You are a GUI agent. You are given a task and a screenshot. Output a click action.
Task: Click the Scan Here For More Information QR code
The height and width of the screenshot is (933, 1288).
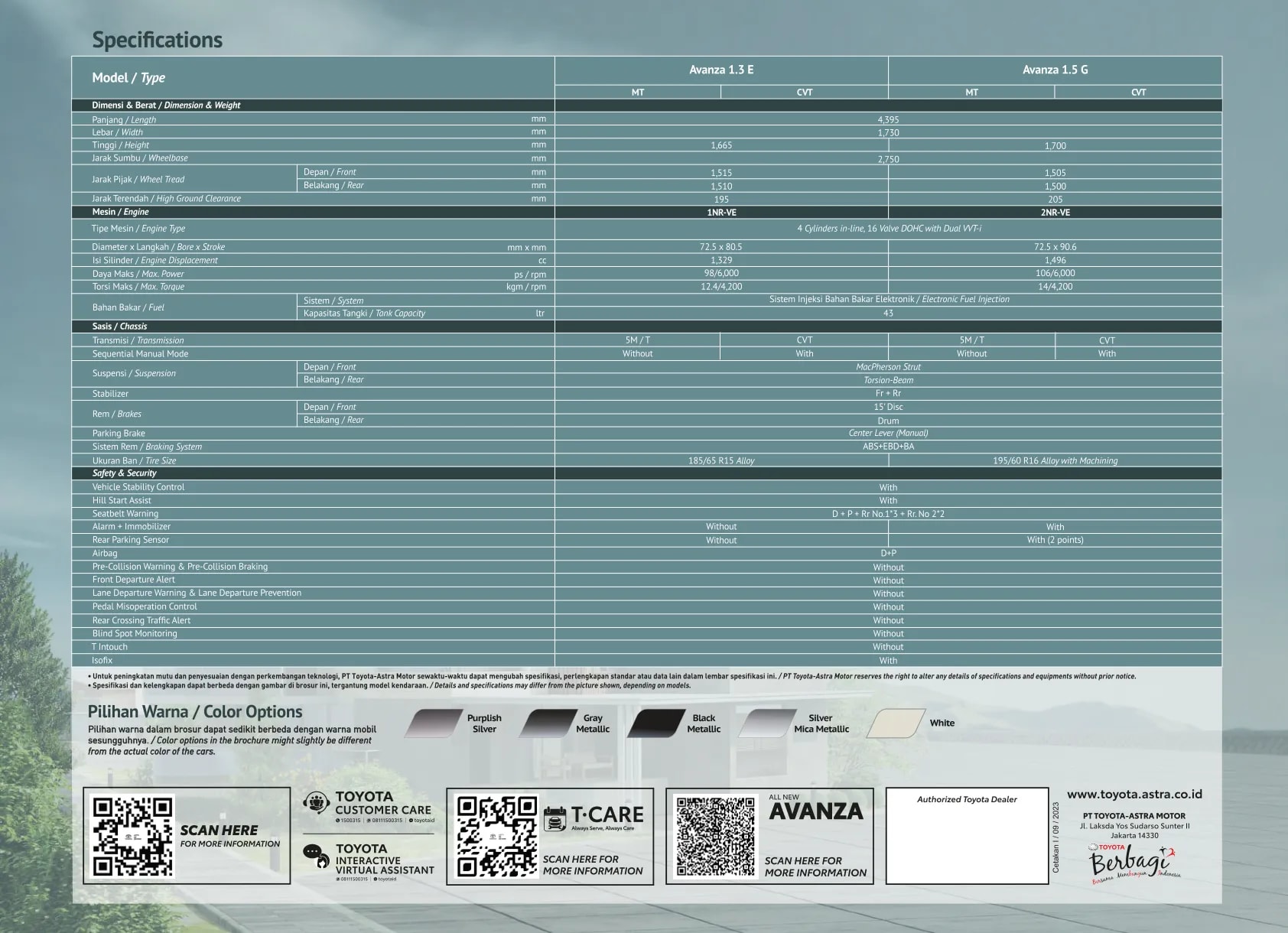[x=132, y=836]
